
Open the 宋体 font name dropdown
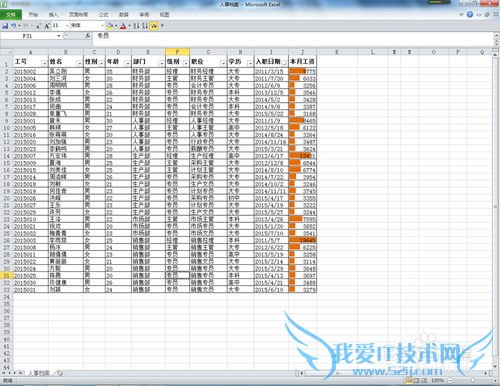[x=102, y=26]
